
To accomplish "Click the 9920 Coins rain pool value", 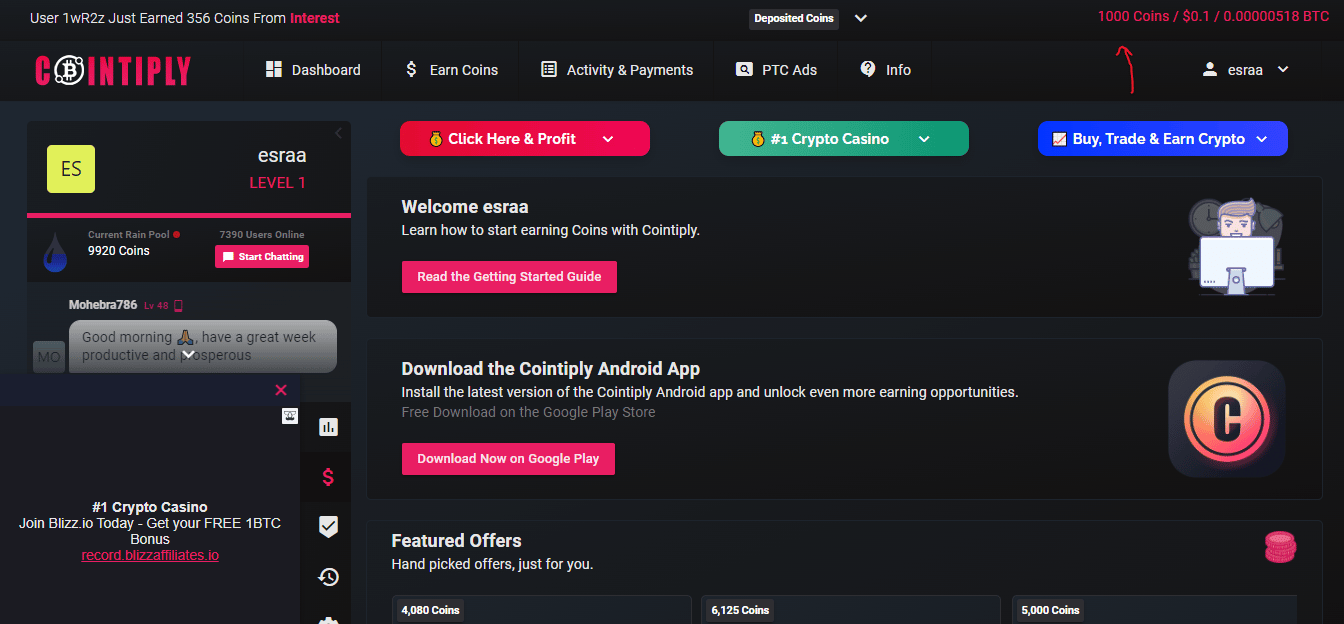I will pyautogui.click(x=118, y=251).
